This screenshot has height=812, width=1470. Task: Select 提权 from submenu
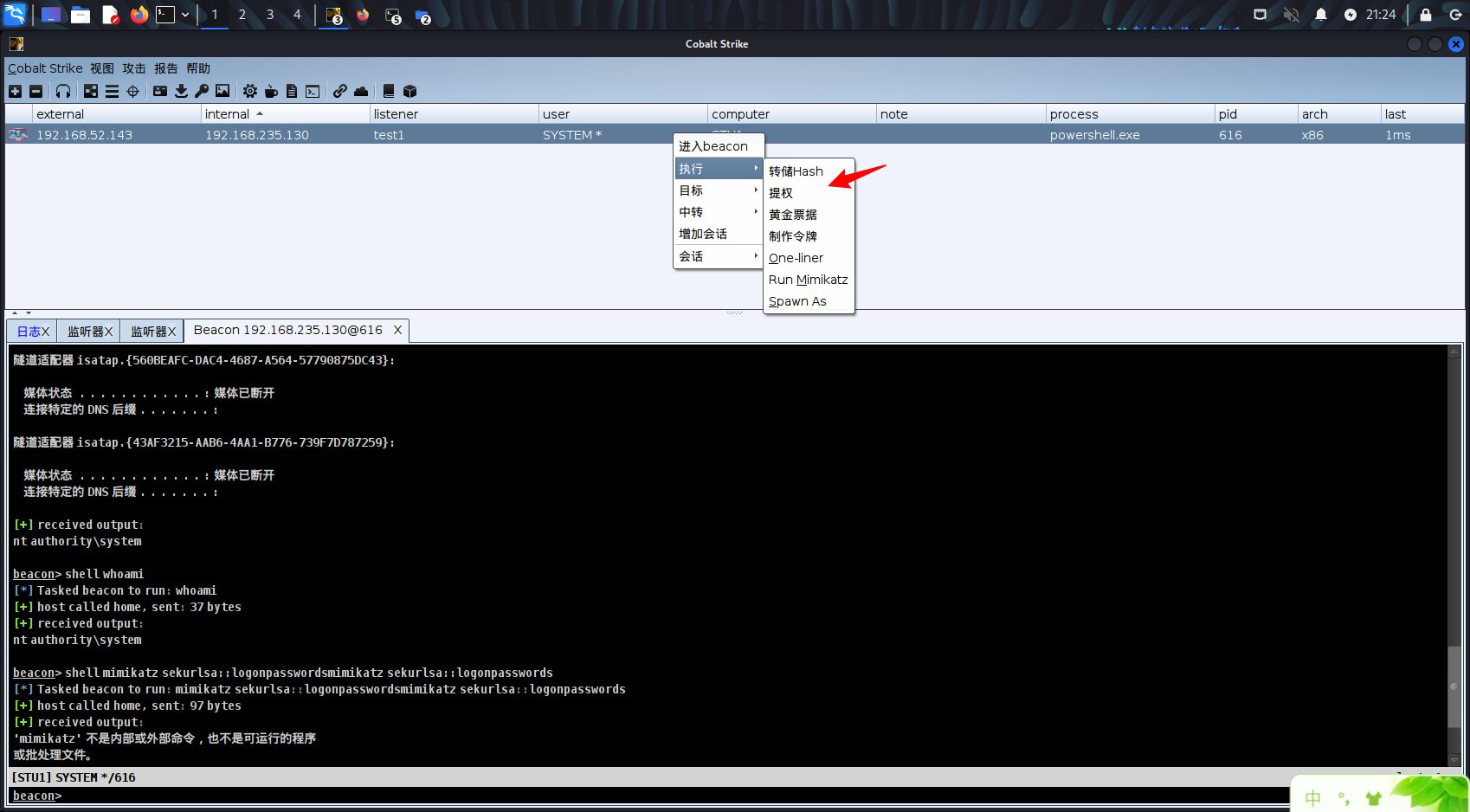coord(809,193)
